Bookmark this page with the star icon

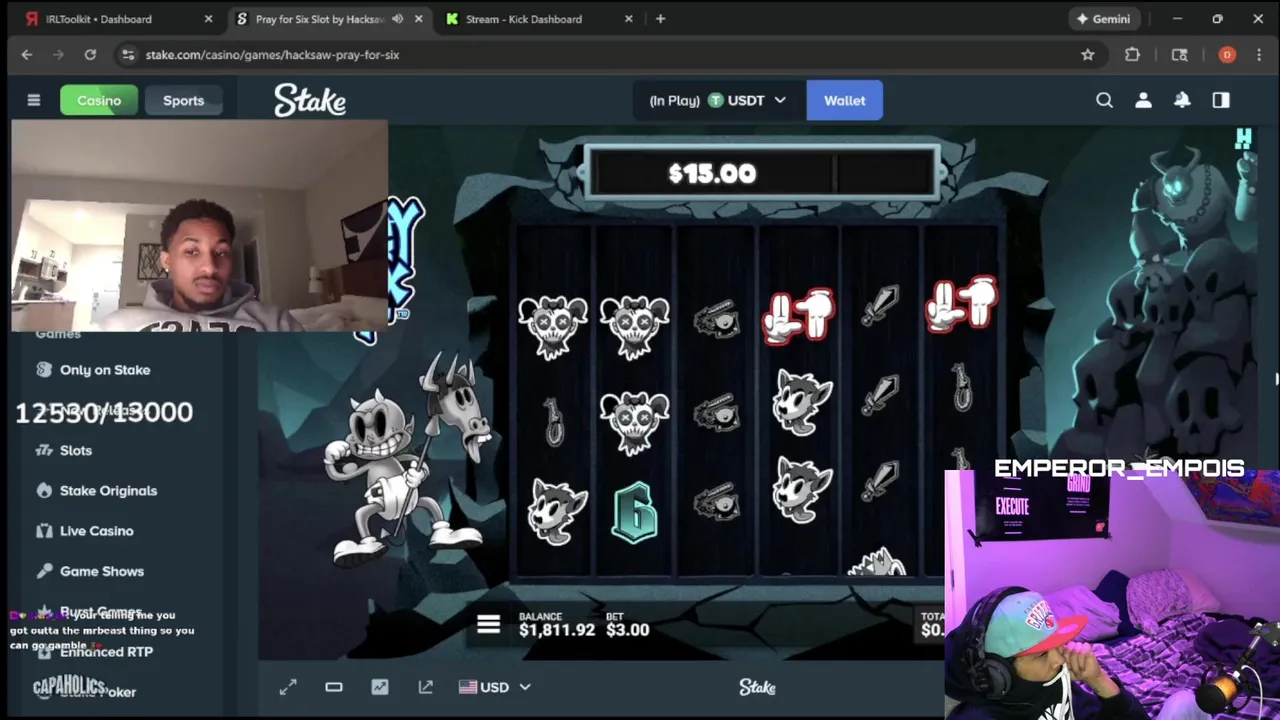1088,55
